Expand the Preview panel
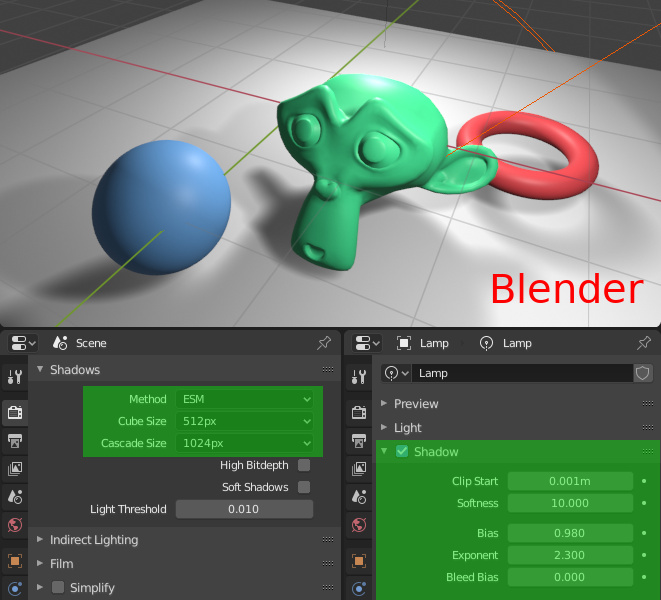This screenshot has height=600, width=661. pyautogui.click(x=384, y=404)
